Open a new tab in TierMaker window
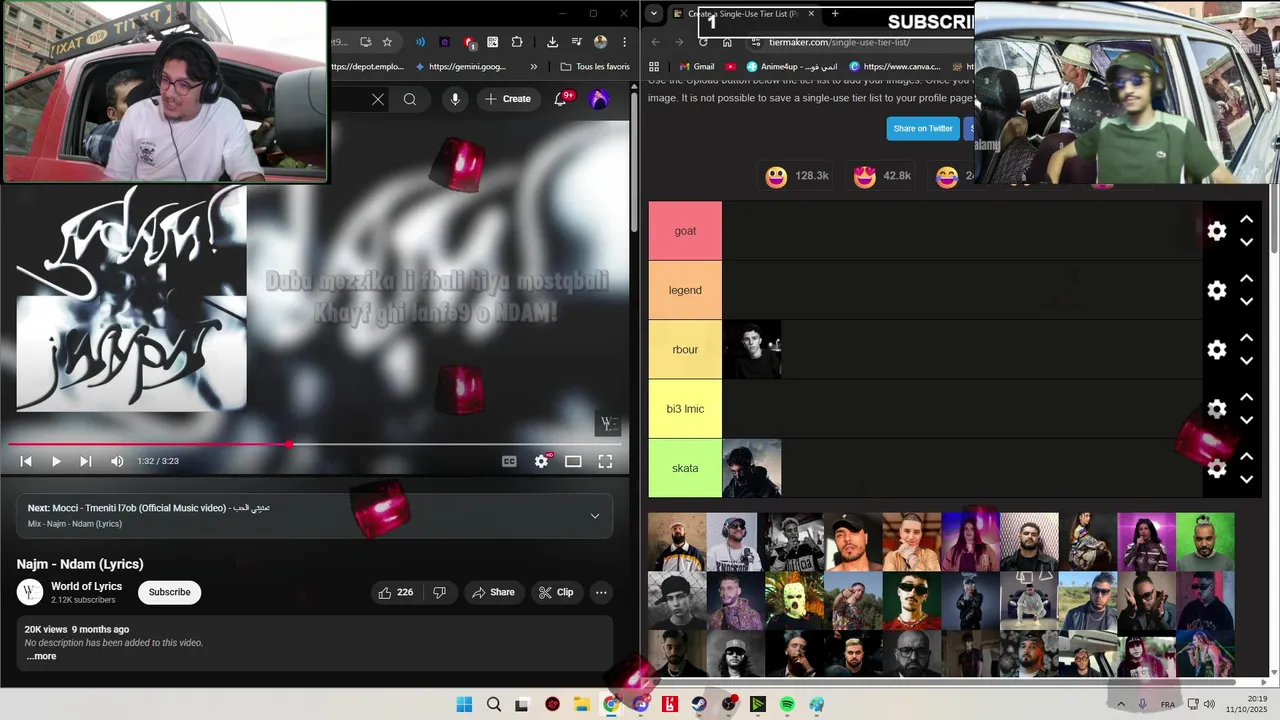Screen dimensions: 1280x720 pyautogui.click(x=835, y=14)
